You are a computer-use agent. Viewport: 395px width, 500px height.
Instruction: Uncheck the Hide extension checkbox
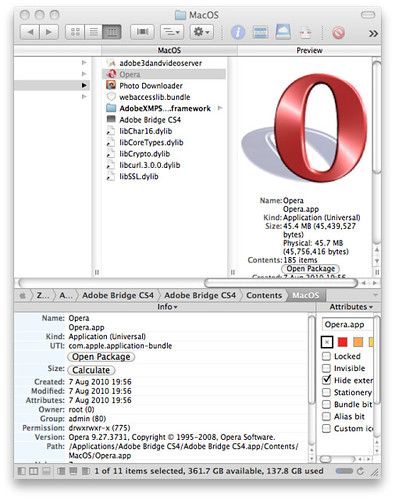point(326,380)
